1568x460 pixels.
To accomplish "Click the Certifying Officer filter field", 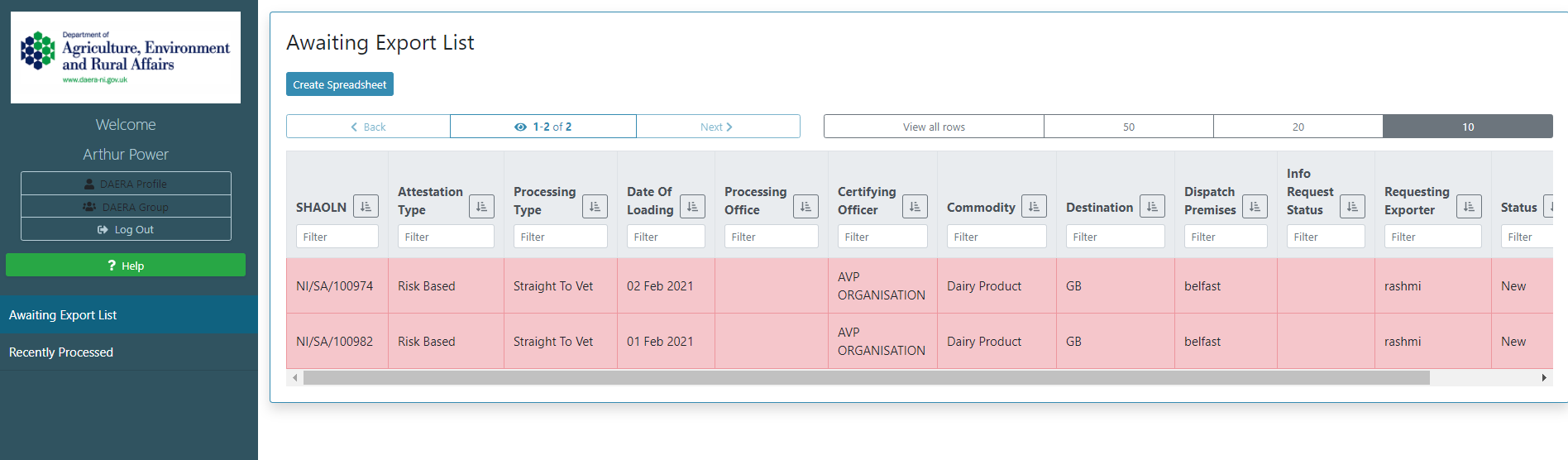I will [x=882, y=237].
